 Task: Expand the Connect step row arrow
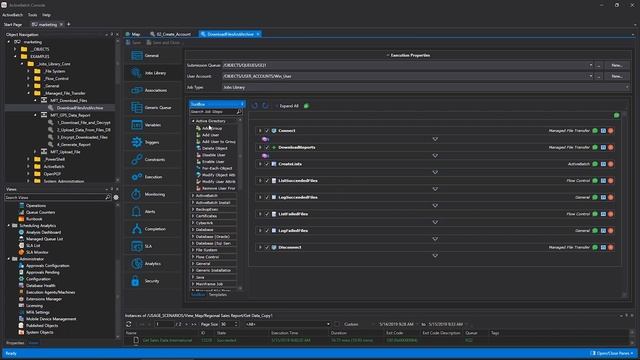tap(260, 131)
